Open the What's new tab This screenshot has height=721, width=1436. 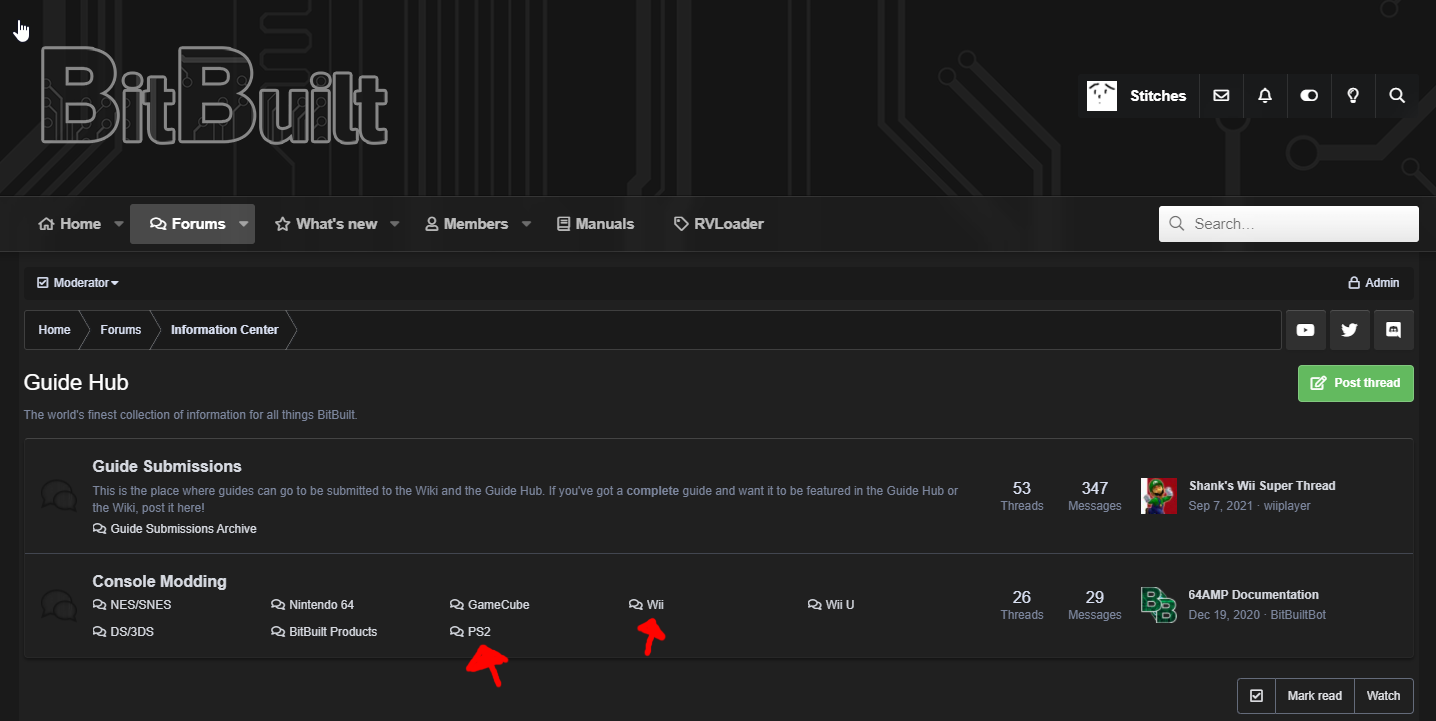[326, 224]
